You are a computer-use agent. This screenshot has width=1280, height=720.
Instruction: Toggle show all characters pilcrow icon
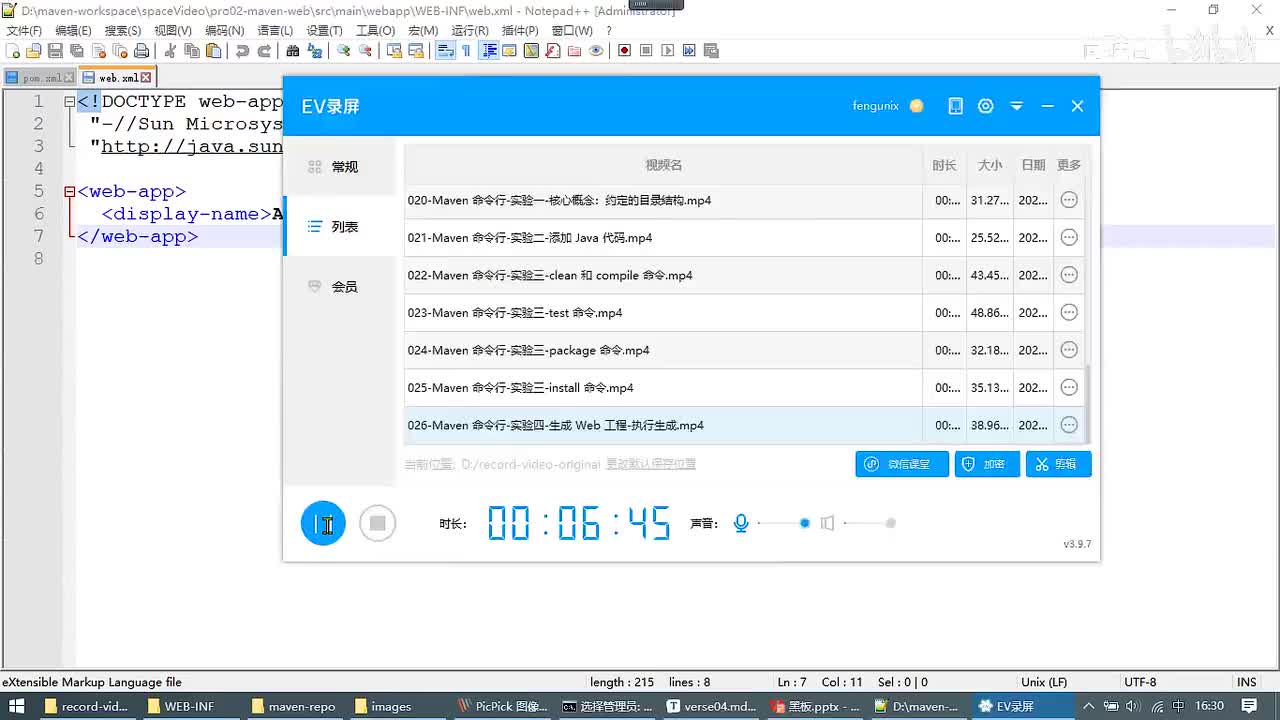tap(466, 51)
